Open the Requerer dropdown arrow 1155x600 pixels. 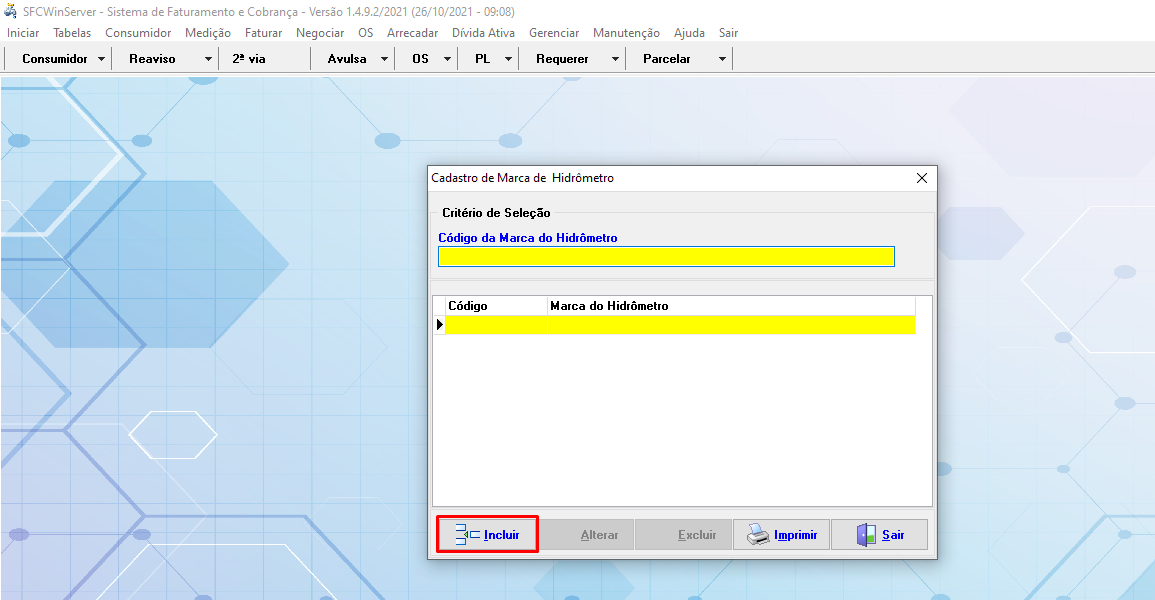[614, 59]
